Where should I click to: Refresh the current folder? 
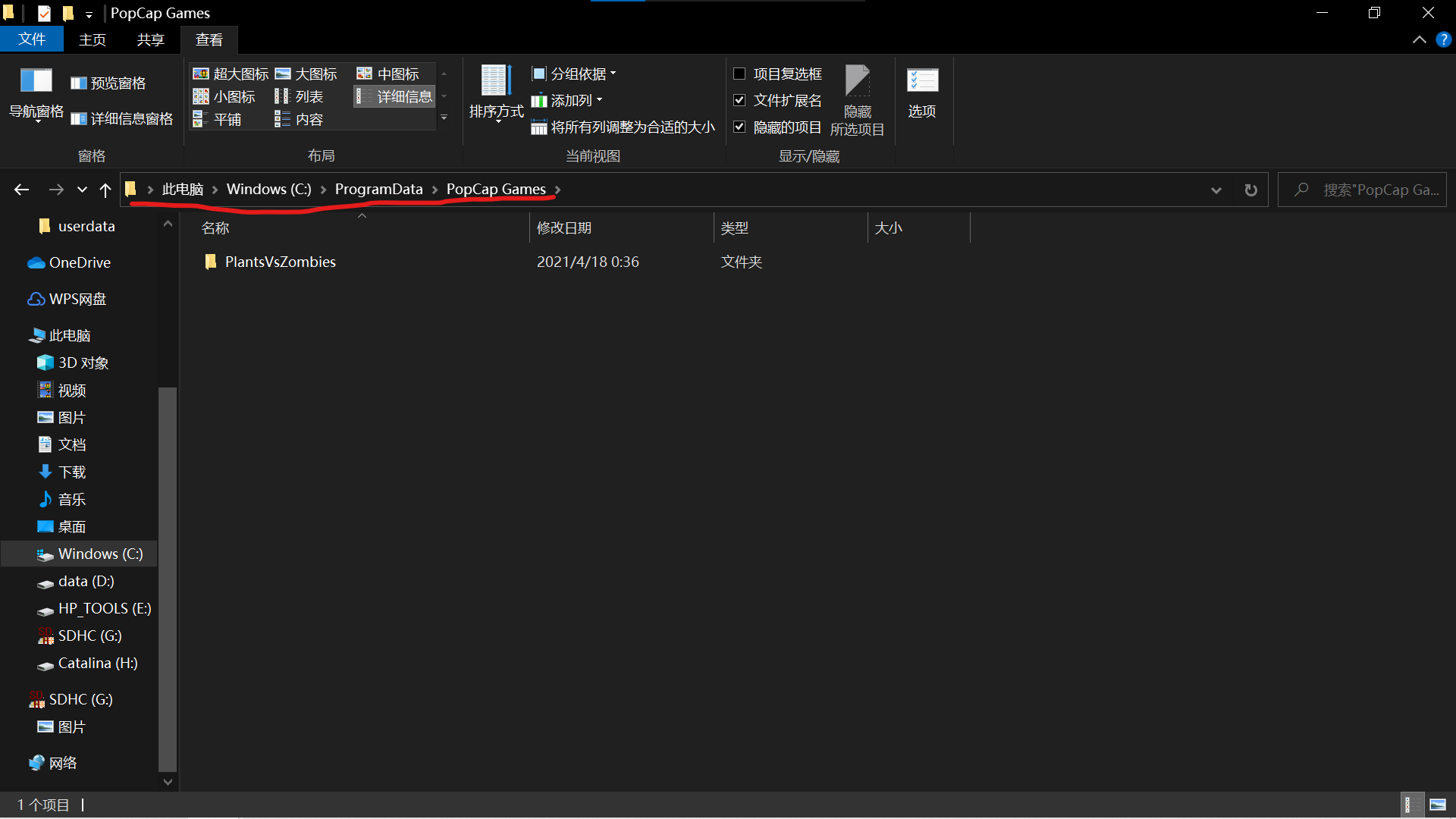pyautogui.click(x=1251, y=190)
